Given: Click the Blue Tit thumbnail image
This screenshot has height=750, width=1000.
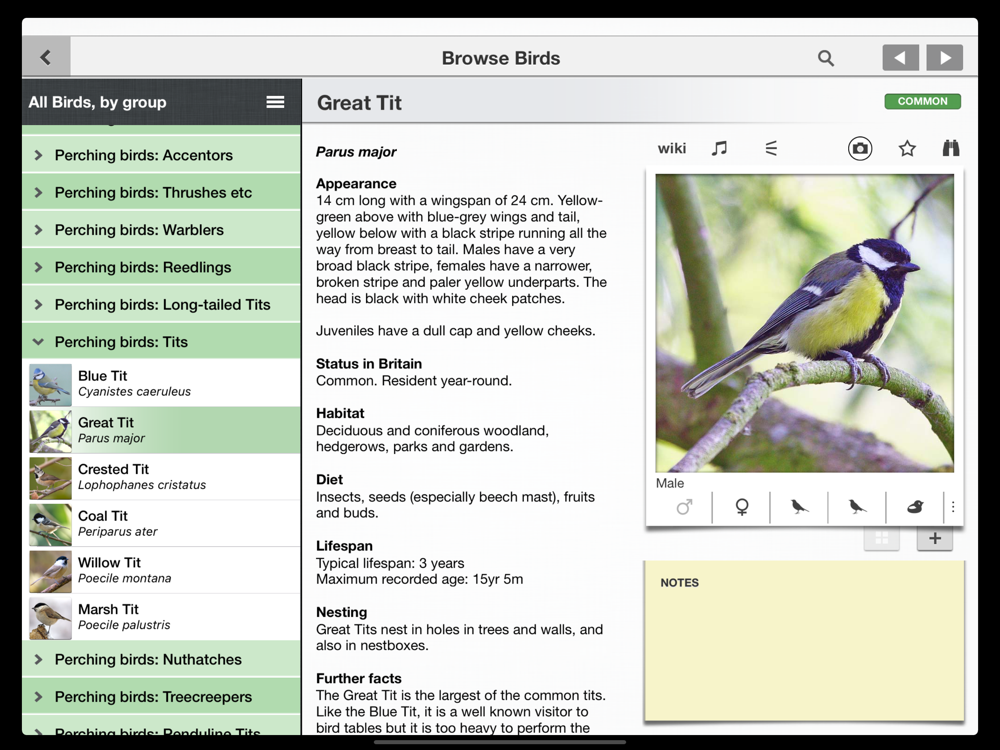Looking at the screenshot, I should click(x=50, y=385).
